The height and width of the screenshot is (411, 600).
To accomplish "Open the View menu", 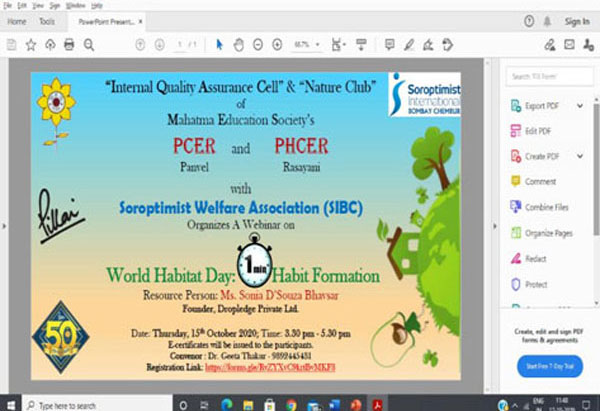I will [38, 5].
